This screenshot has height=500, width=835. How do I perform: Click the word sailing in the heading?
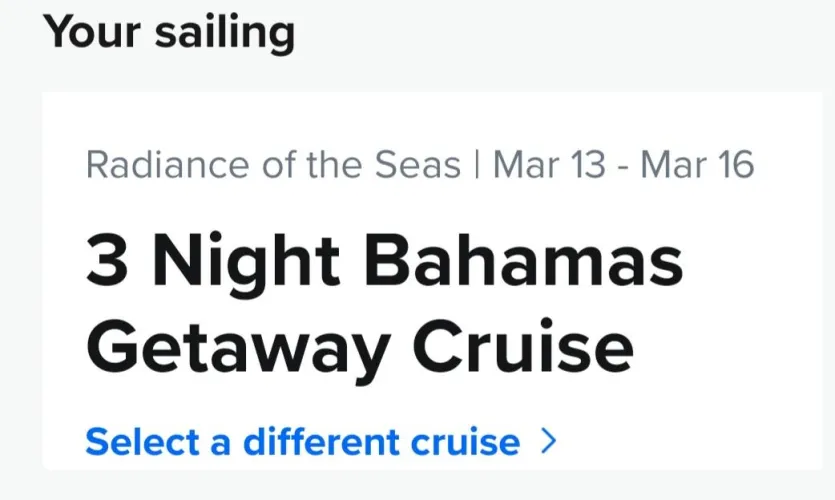tap(224, 32)
